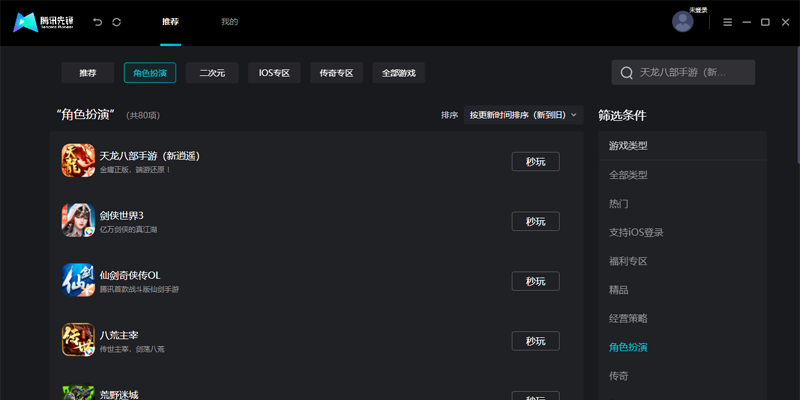Minimize the window

pos(746,22)
